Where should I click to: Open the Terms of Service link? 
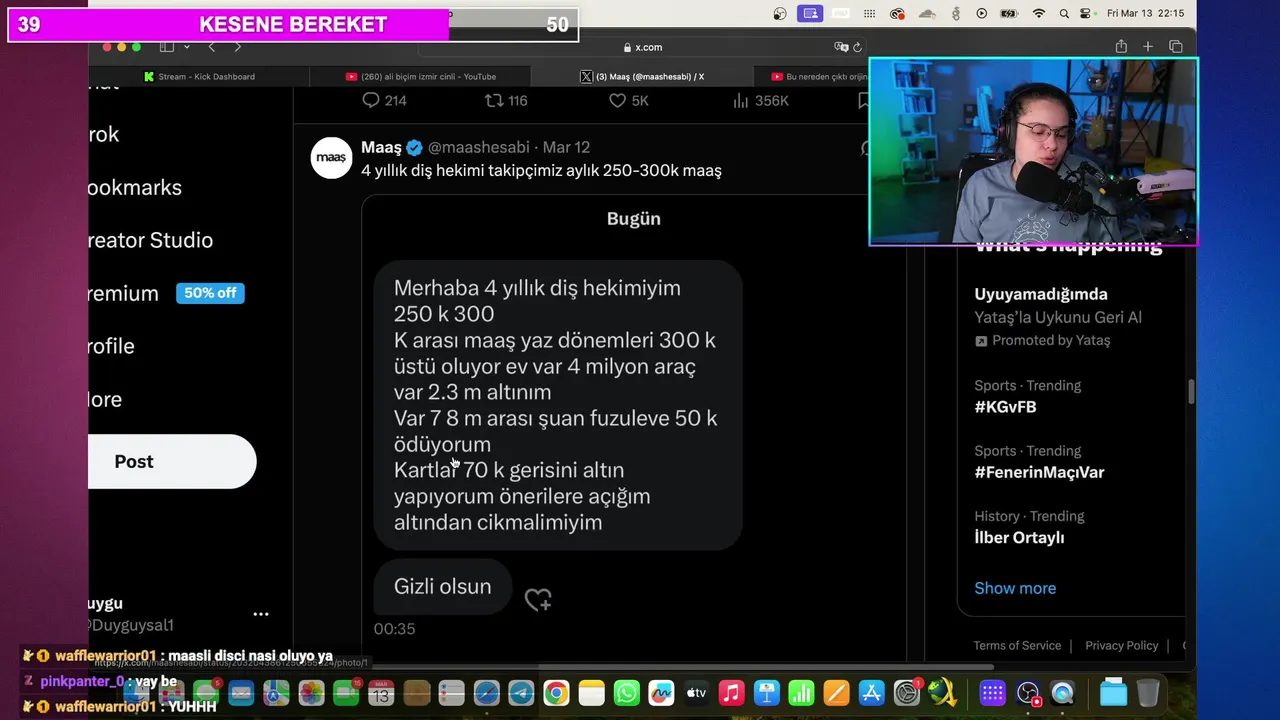[1017, 645]
